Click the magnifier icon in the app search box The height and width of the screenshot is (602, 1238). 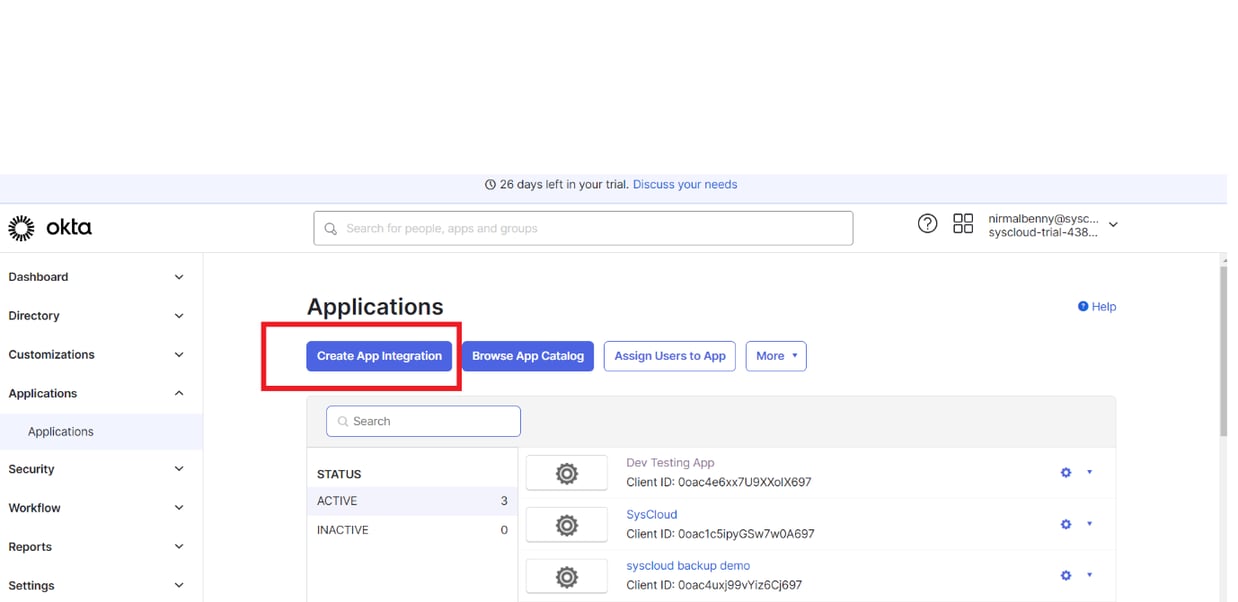tap(342, 421)
